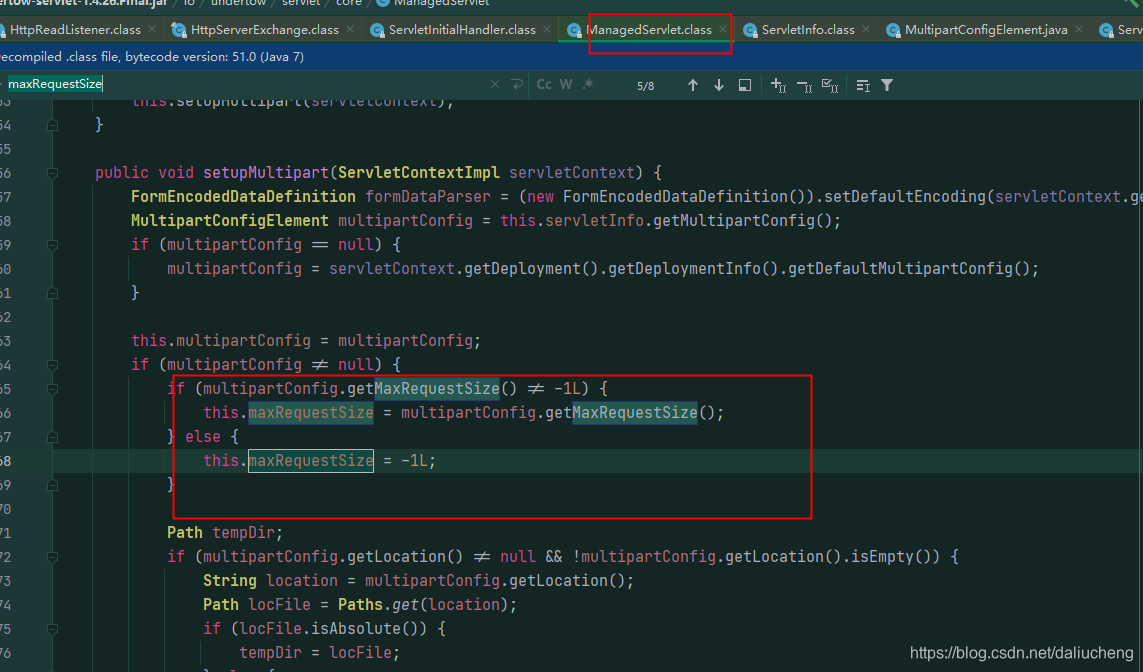The height and width of the screenshot is (672, 1143).
Task: Close the MultipartConfigElement.java tab
Action: point(1079,29)
